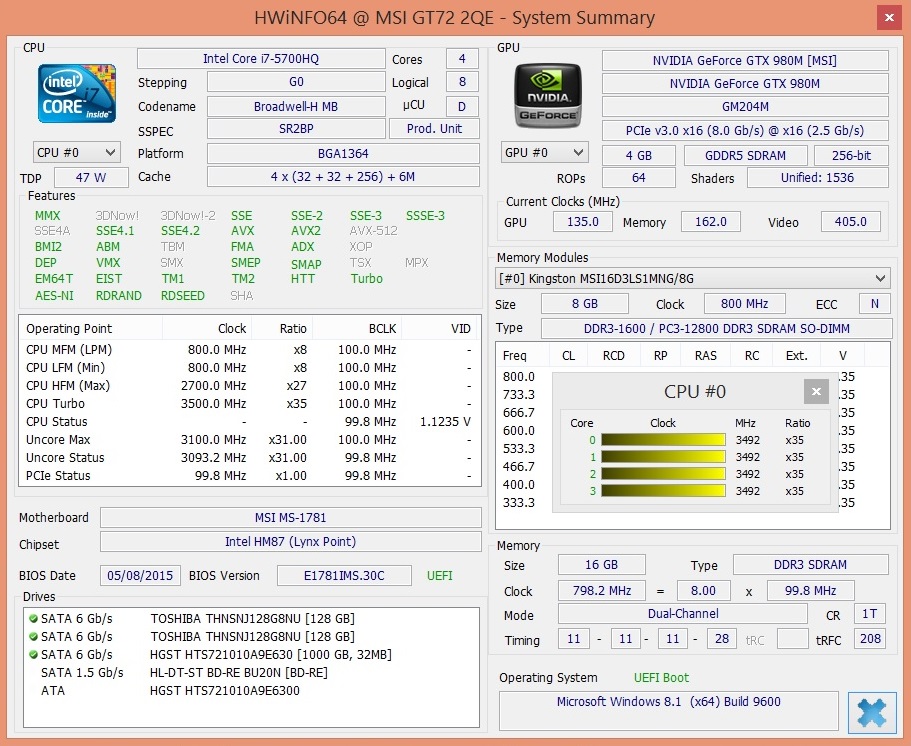Select the "PCIe Status" row
Image resolution: width=911 pixels, height=746 pixels.
(250, 476)
